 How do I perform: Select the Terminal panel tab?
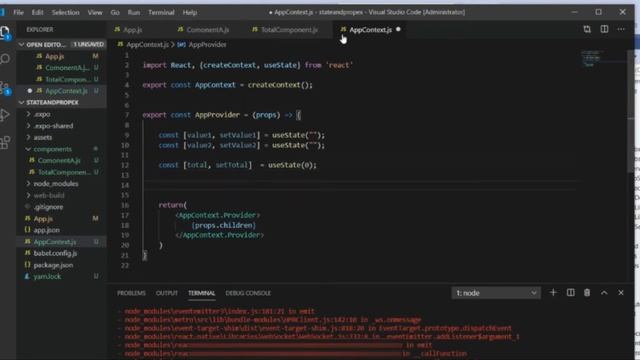pyautogui.click(x=201, y=293)
